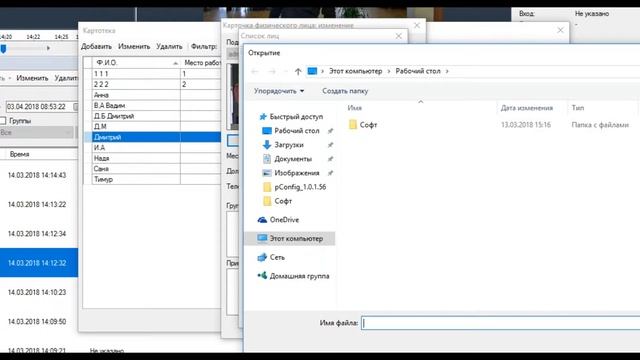Click the timeline play arrow
Image resolution: width=640 pixels, height=360 pixels.
[x=48, y=48]
